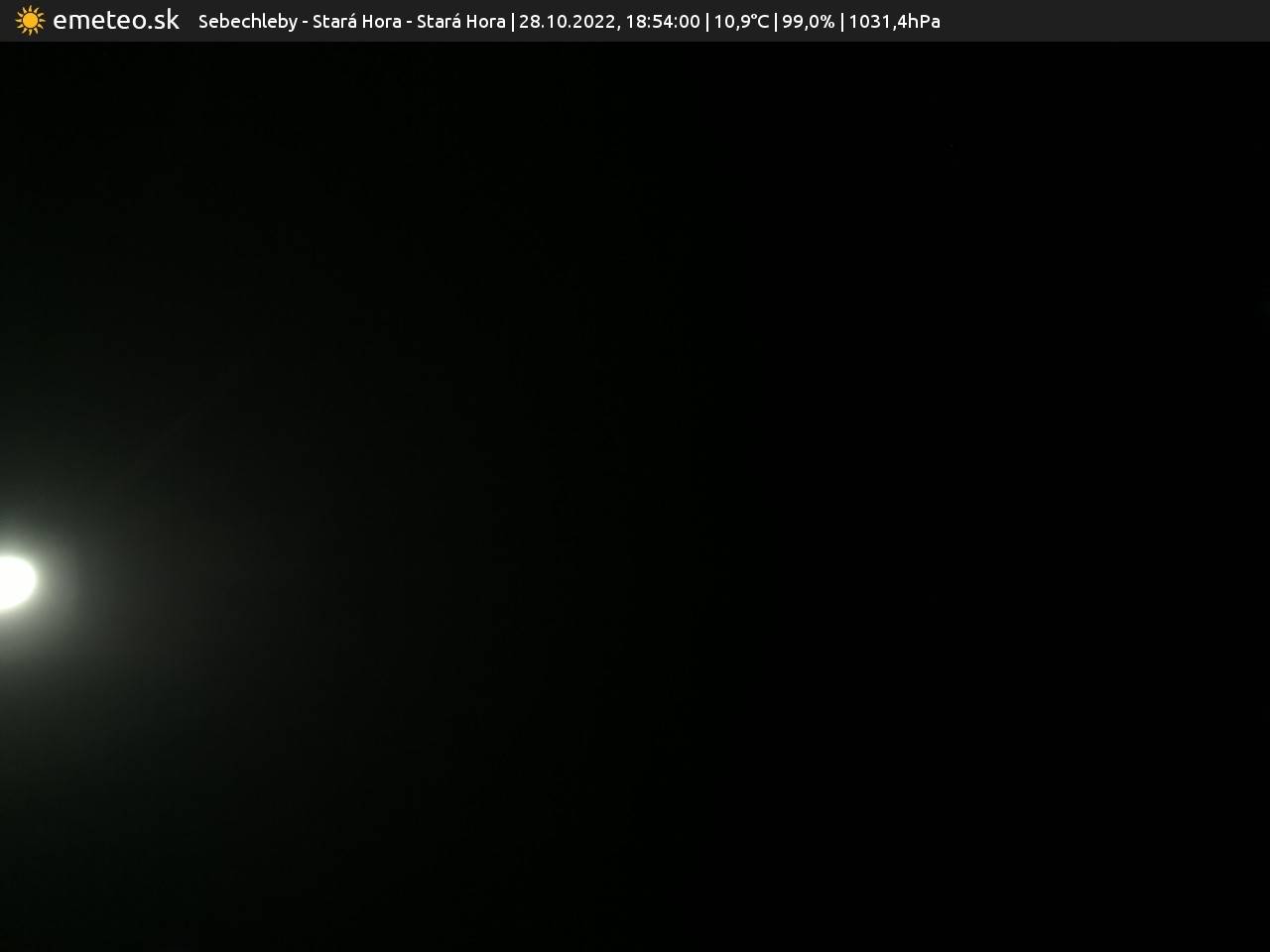This screenshot has height=952, width=1270.
Task: Click the separator between humidity and pressure
Action: point(841,22)
